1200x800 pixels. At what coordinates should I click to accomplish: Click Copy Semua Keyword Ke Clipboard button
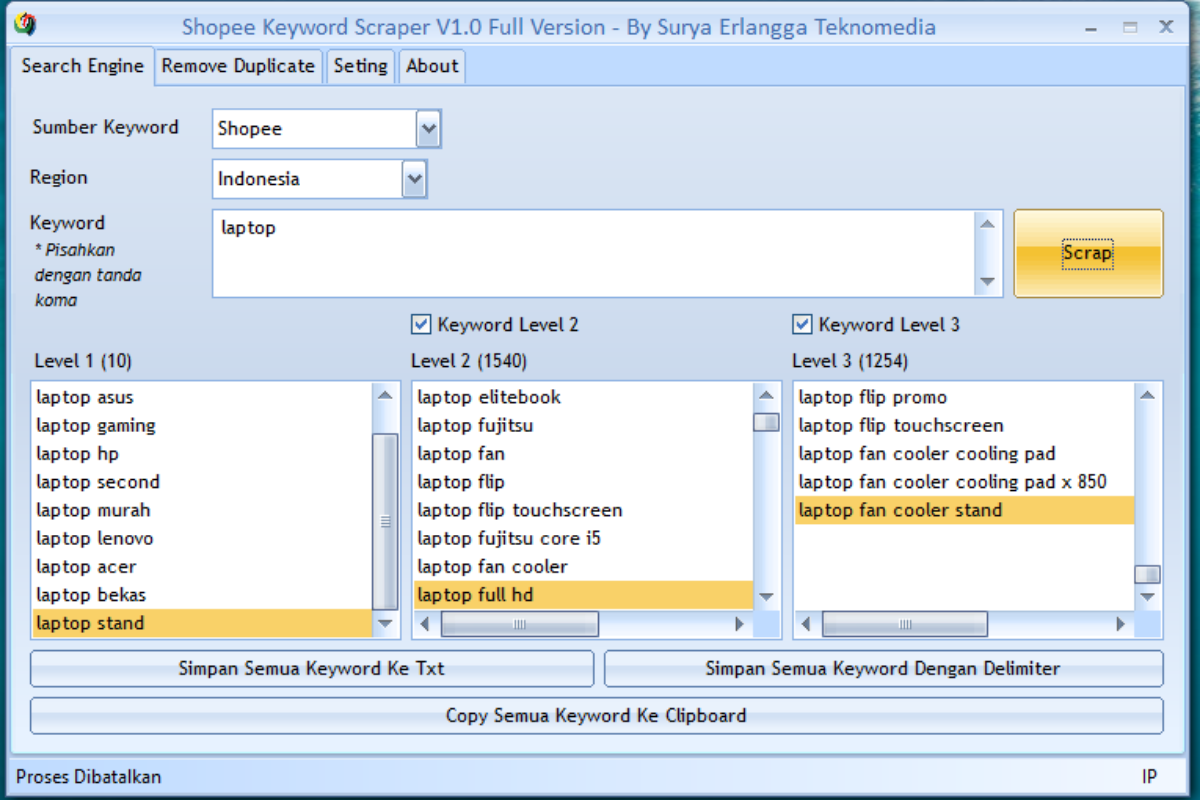[596, 715]
